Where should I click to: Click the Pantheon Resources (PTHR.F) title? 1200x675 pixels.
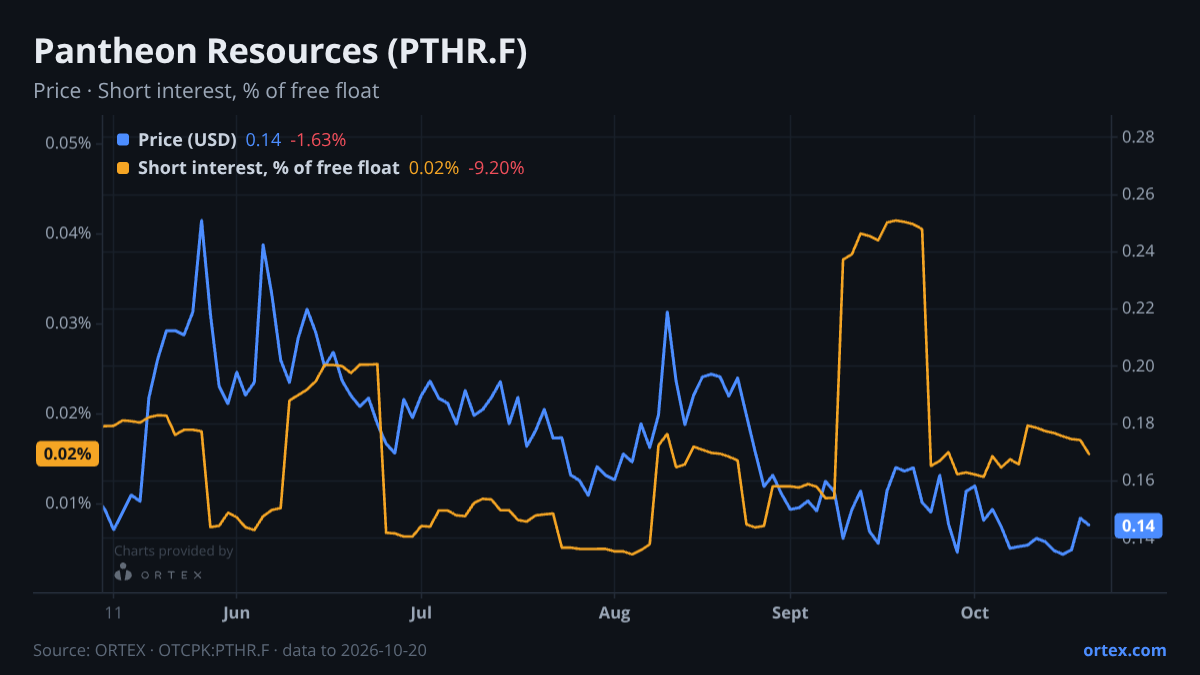pyautogui.click(x=280, y=52)
